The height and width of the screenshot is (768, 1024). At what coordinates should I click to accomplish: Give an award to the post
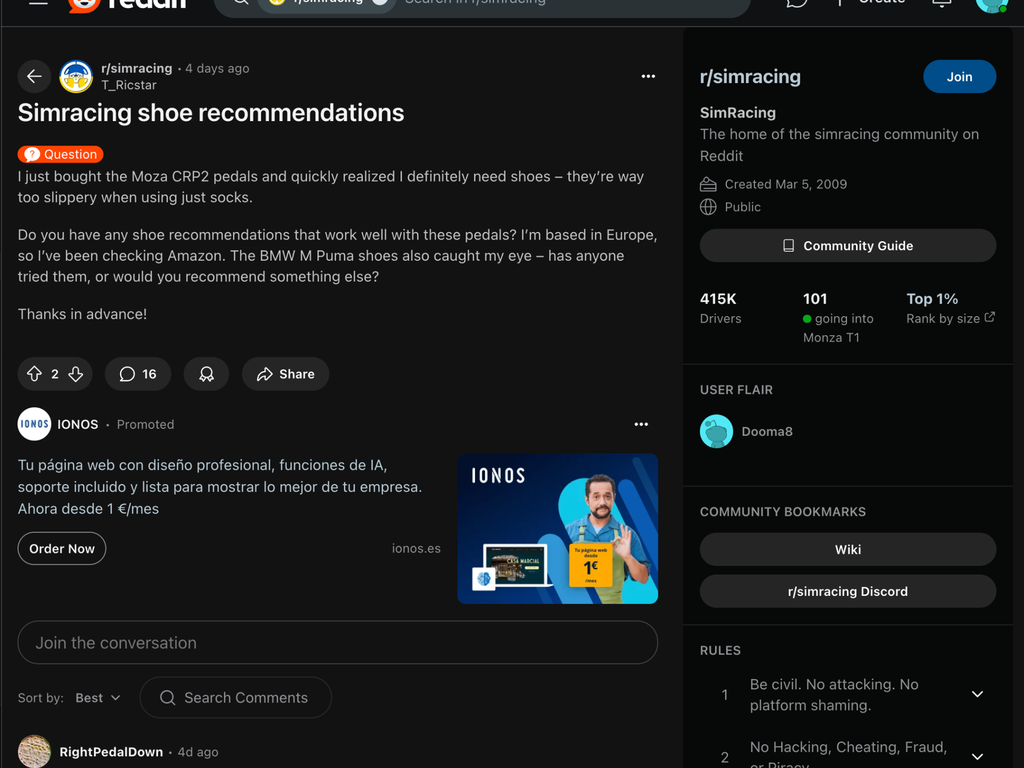tap(206, 373)
